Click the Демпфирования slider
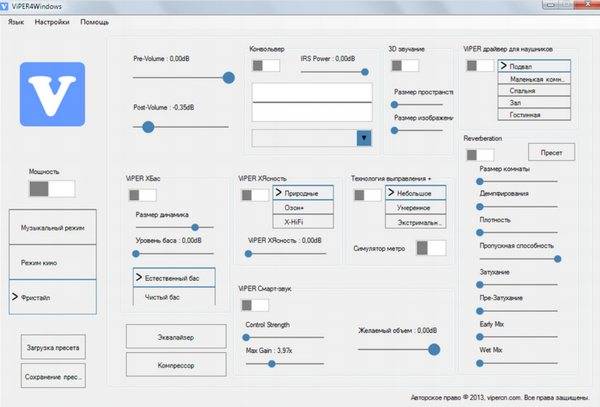 (x=518, y=207)
